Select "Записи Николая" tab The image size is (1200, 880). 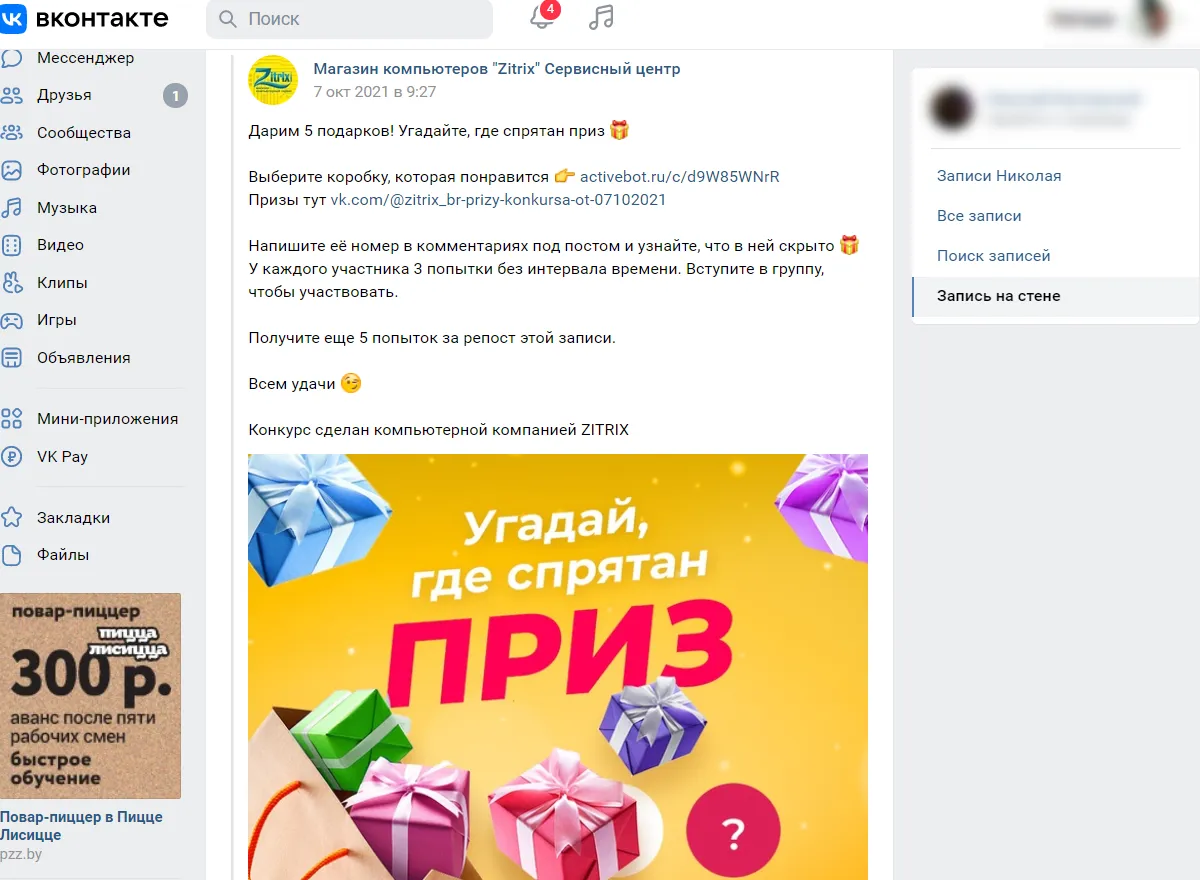pyautogui.click(x=999, y=176)
